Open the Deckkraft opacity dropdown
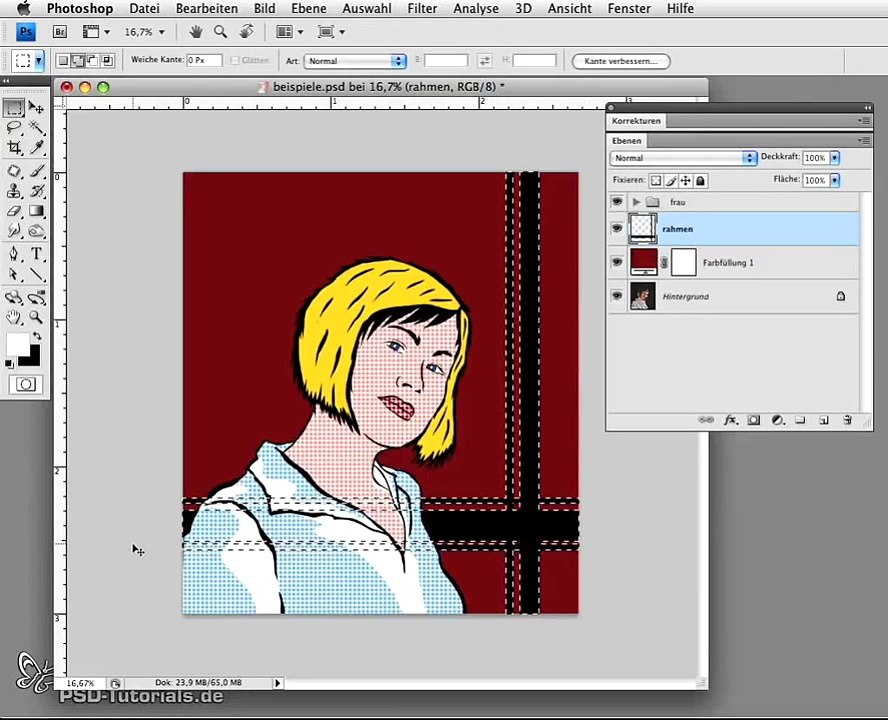Image resolution: width=888 pixels, height=720 pixels. click(x=835, y=158)
